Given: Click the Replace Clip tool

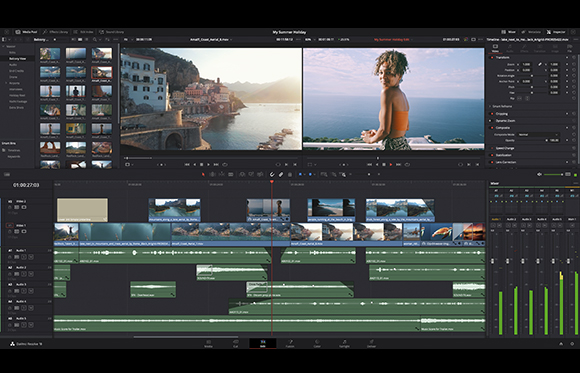Looking at the screenshot, I should 260,174.
